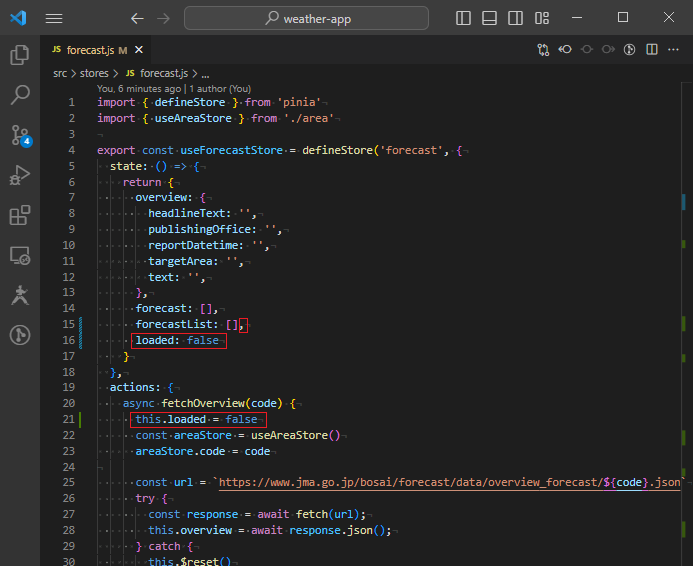Click 'this.$reset()' on line 30
The width and height of the screenshot is (693, 566).
click(x=190, y=561)
